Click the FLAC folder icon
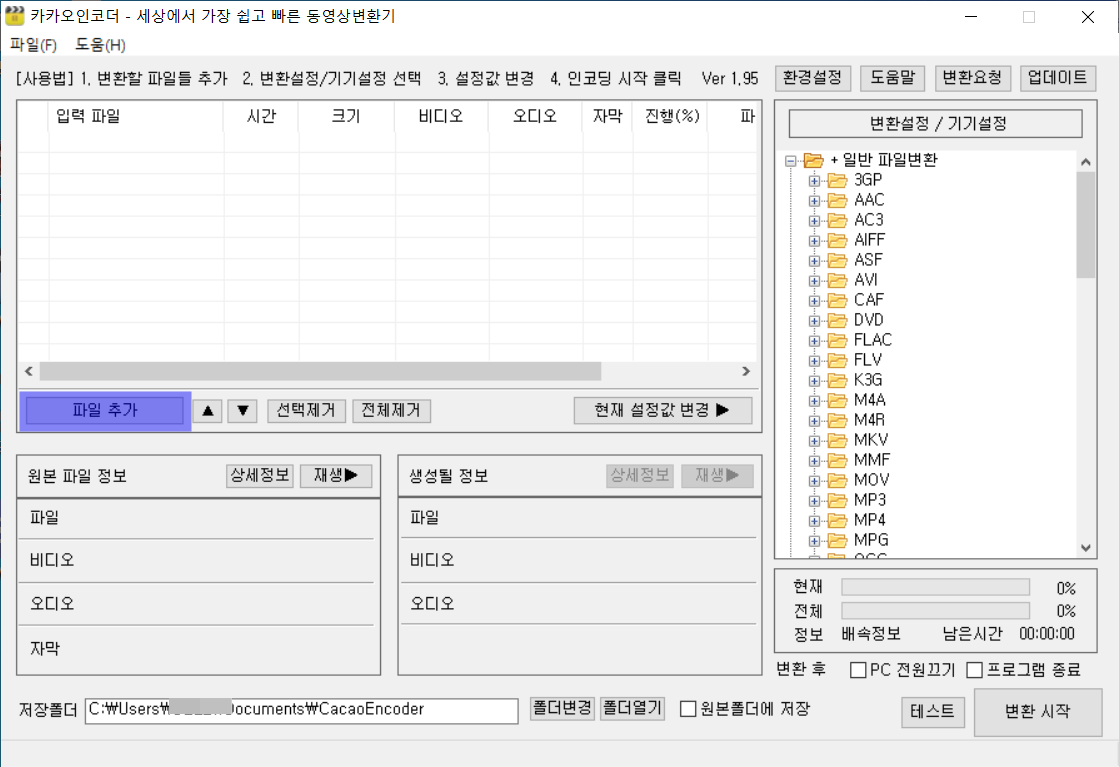 pyautogui.click(x=837, y=340)
